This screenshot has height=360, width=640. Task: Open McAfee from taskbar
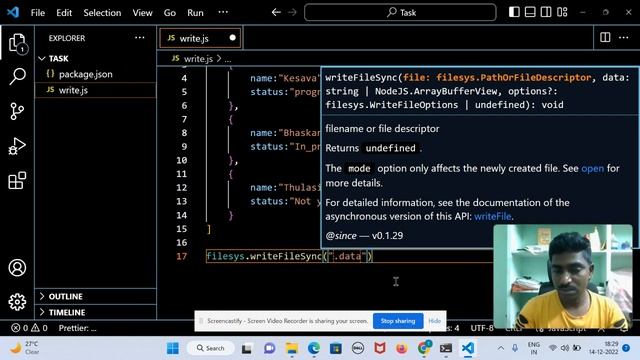[380, 349]
